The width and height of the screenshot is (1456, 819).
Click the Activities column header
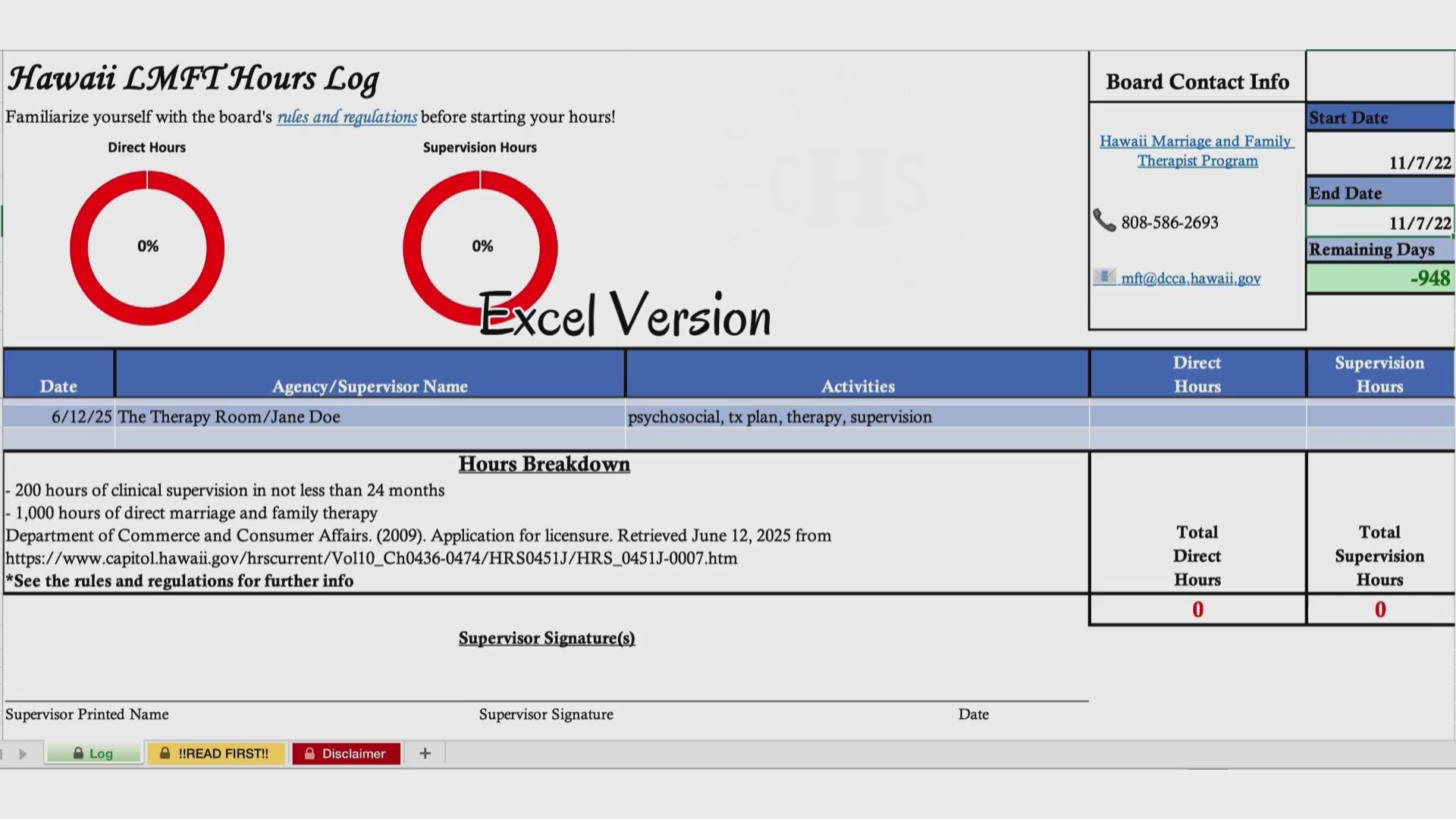(858, 374)
